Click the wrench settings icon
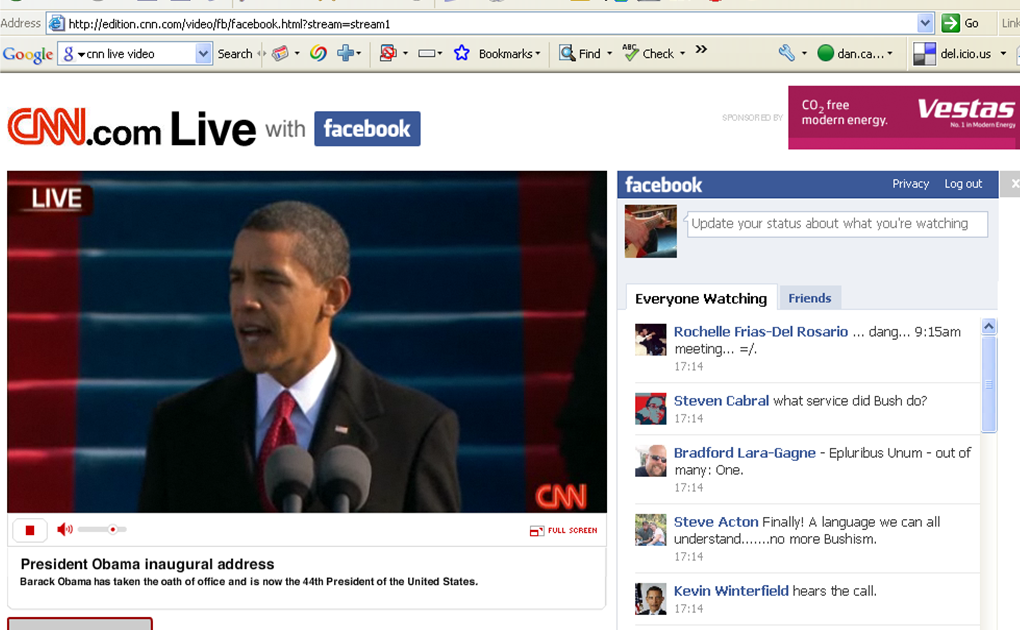 point(786,53)
